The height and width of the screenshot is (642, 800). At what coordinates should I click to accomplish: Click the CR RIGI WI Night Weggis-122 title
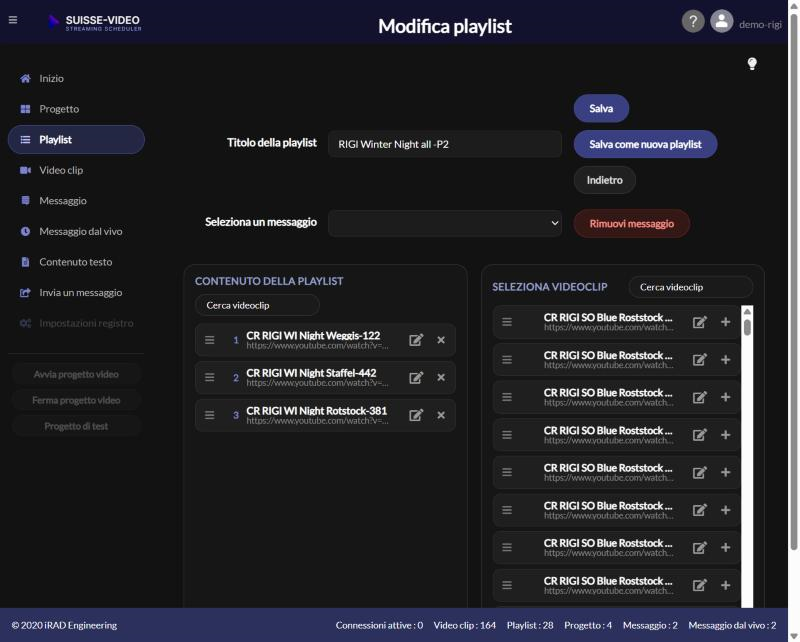tap(313, 335)
